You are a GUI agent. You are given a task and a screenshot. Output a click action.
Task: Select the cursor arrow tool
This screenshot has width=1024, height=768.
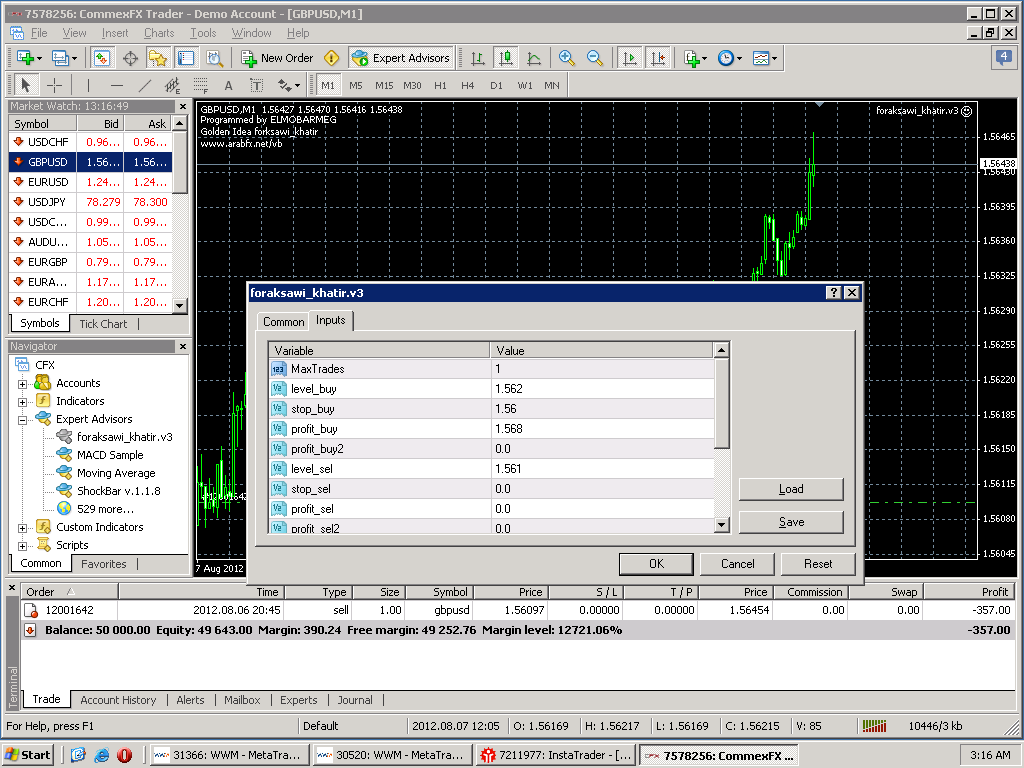26,85
